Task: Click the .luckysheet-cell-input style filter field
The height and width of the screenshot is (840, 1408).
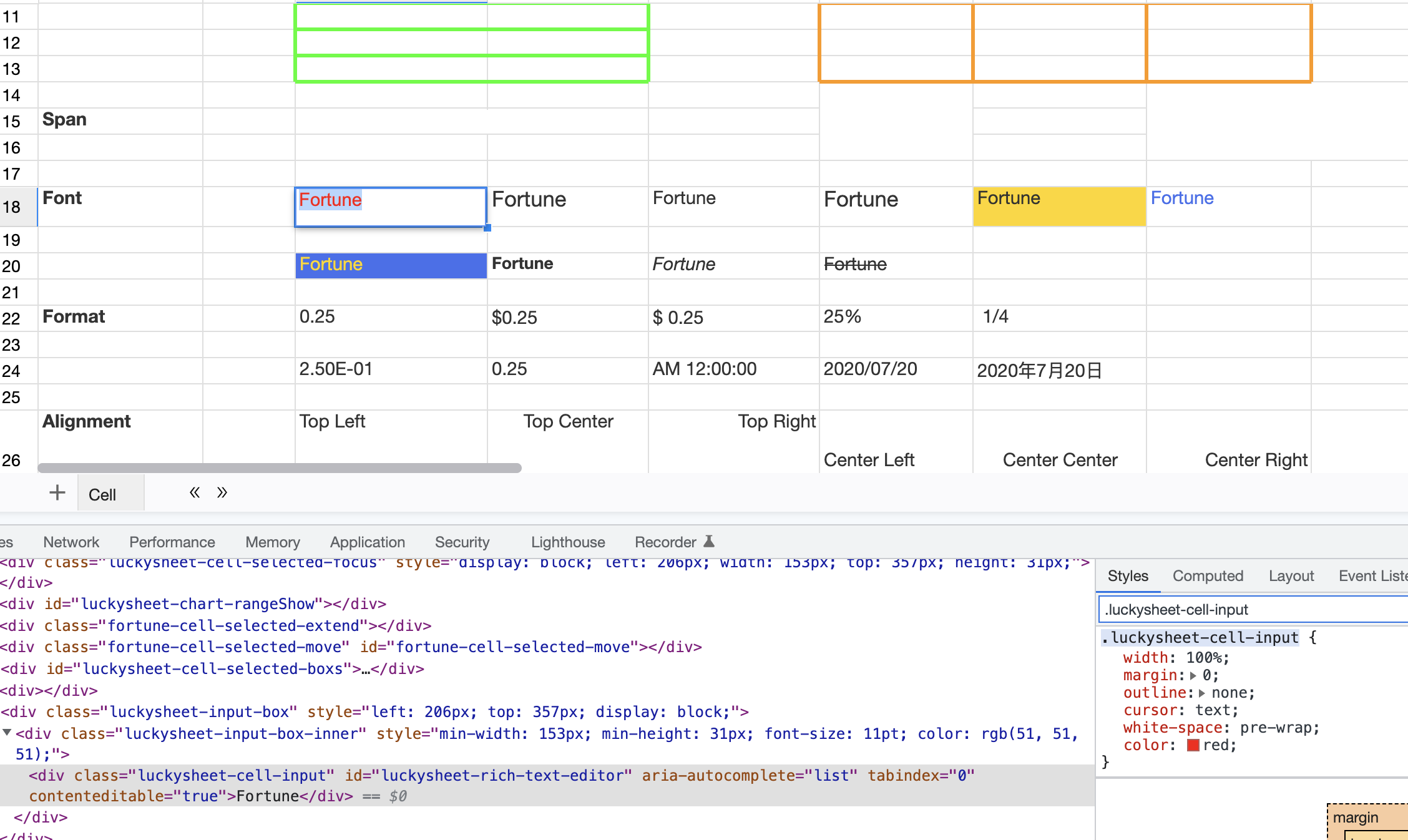Action: click(1177, 609)
